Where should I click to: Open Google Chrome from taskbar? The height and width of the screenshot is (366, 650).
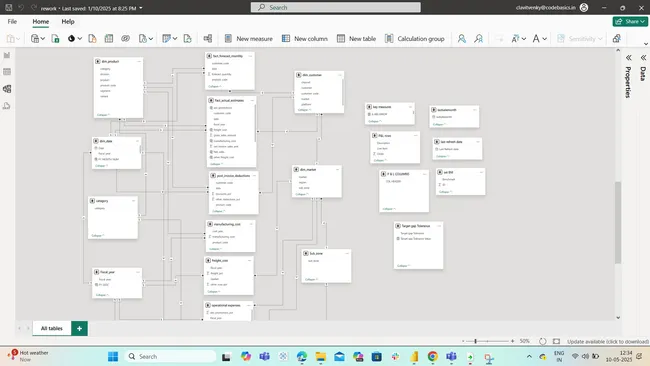(x=432, y=356)
